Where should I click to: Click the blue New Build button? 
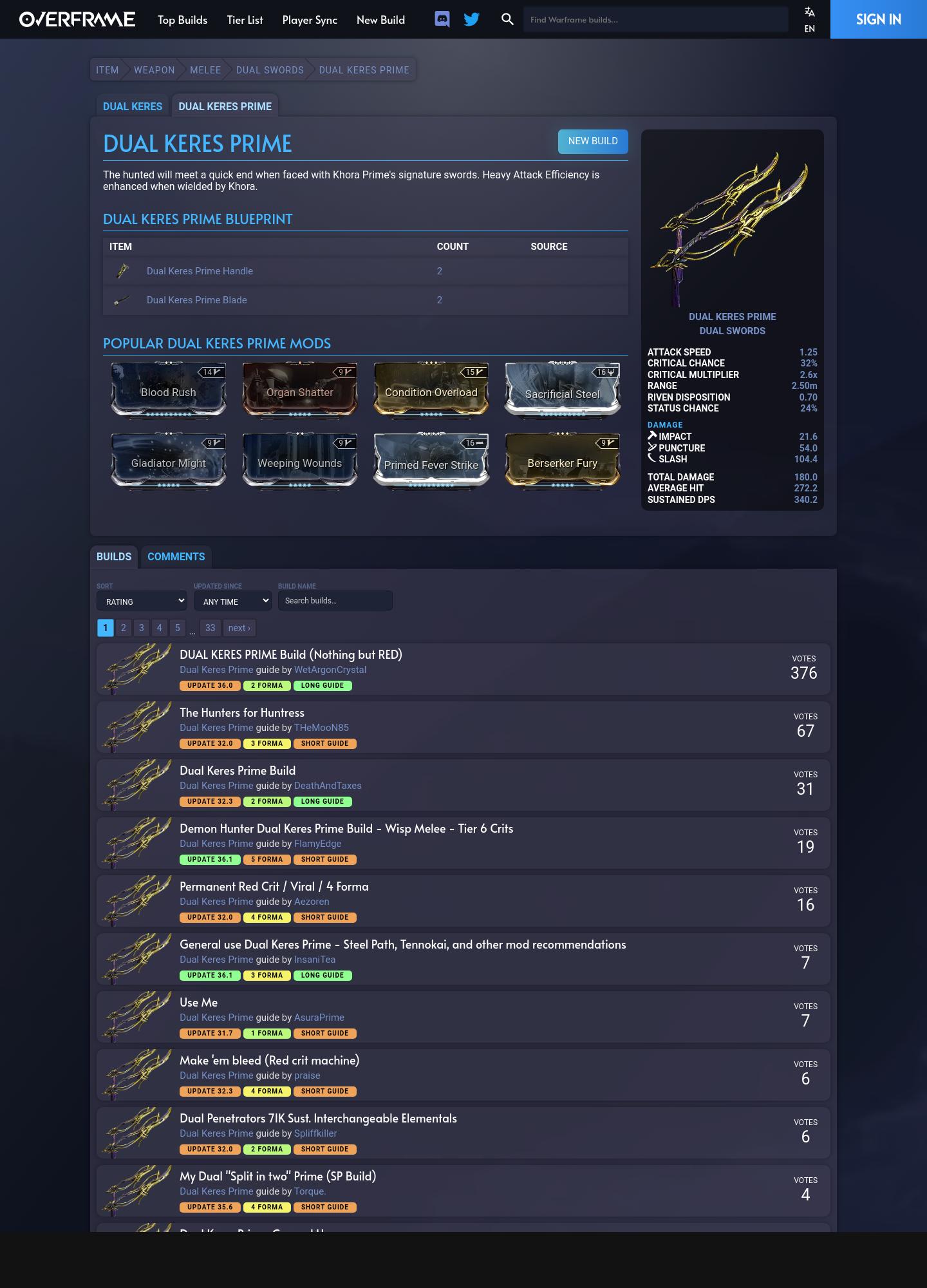coord(593,141)
